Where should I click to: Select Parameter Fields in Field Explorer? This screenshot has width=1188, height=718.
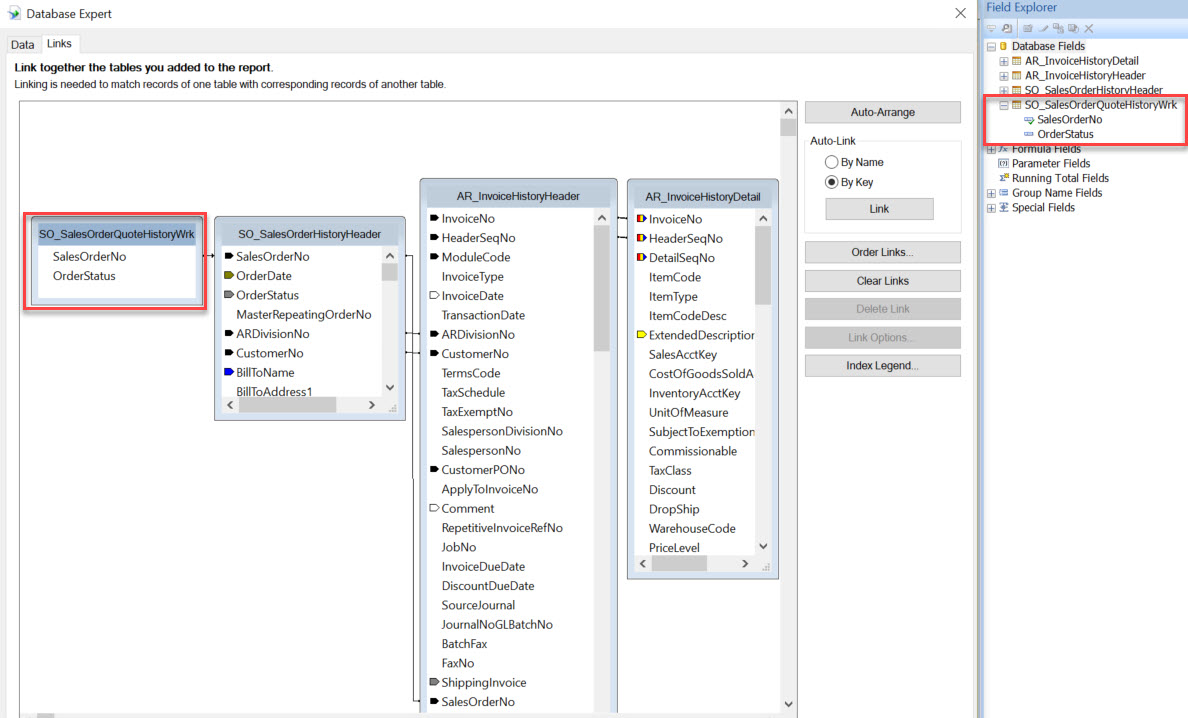1051,164
